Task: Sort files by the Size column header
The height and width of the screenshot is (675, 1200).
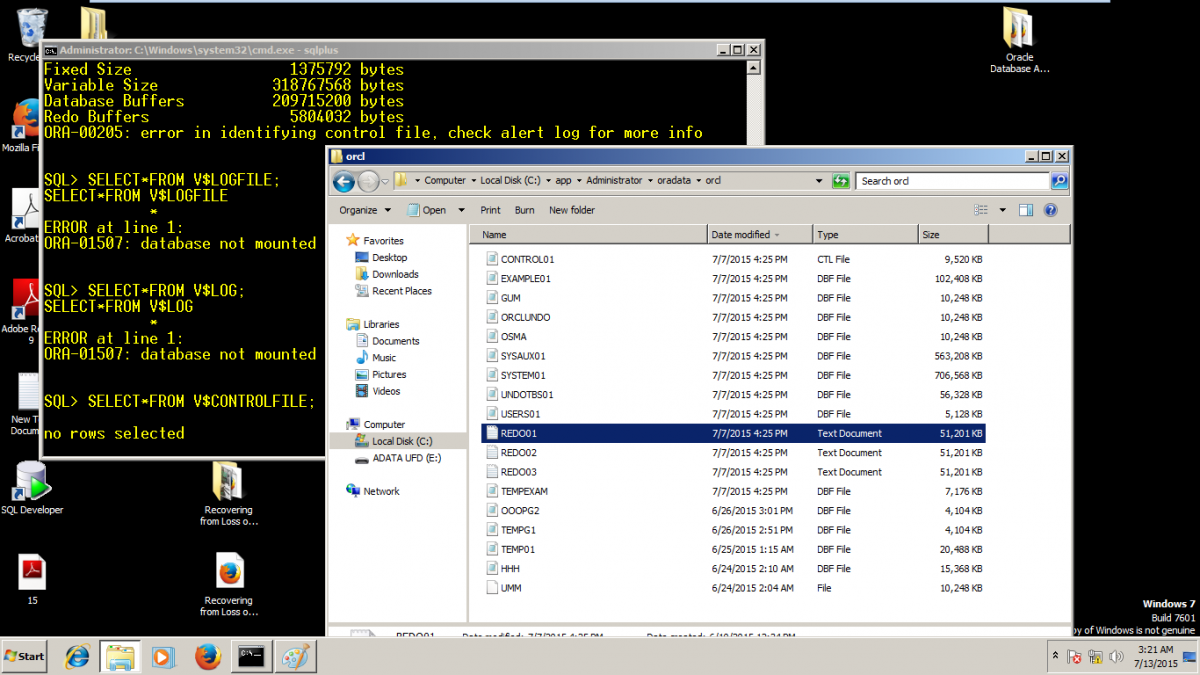Action: [952, 235]
